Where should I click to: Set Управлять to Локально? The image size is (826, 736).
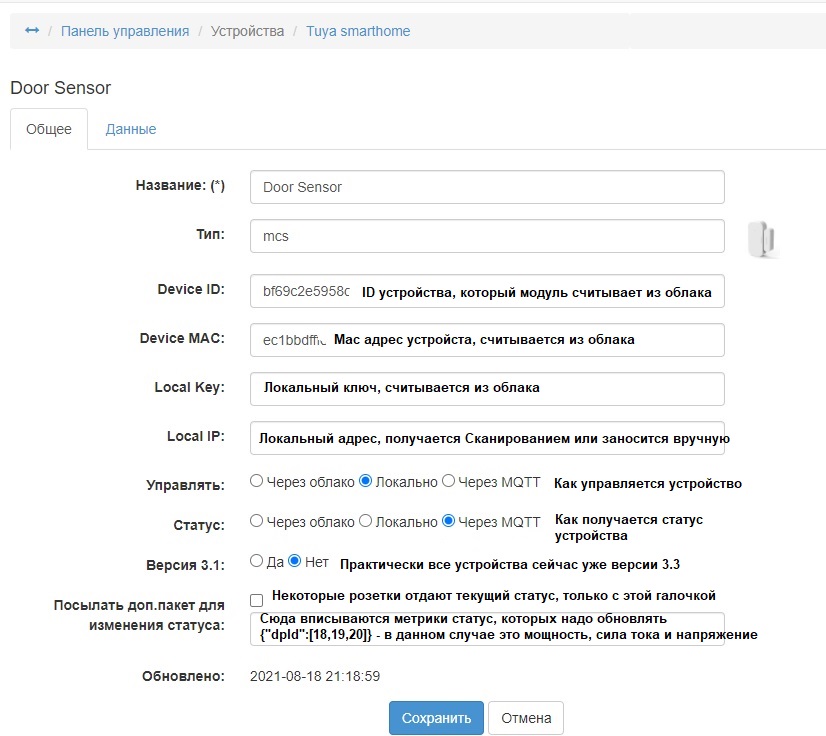[366, 481]
